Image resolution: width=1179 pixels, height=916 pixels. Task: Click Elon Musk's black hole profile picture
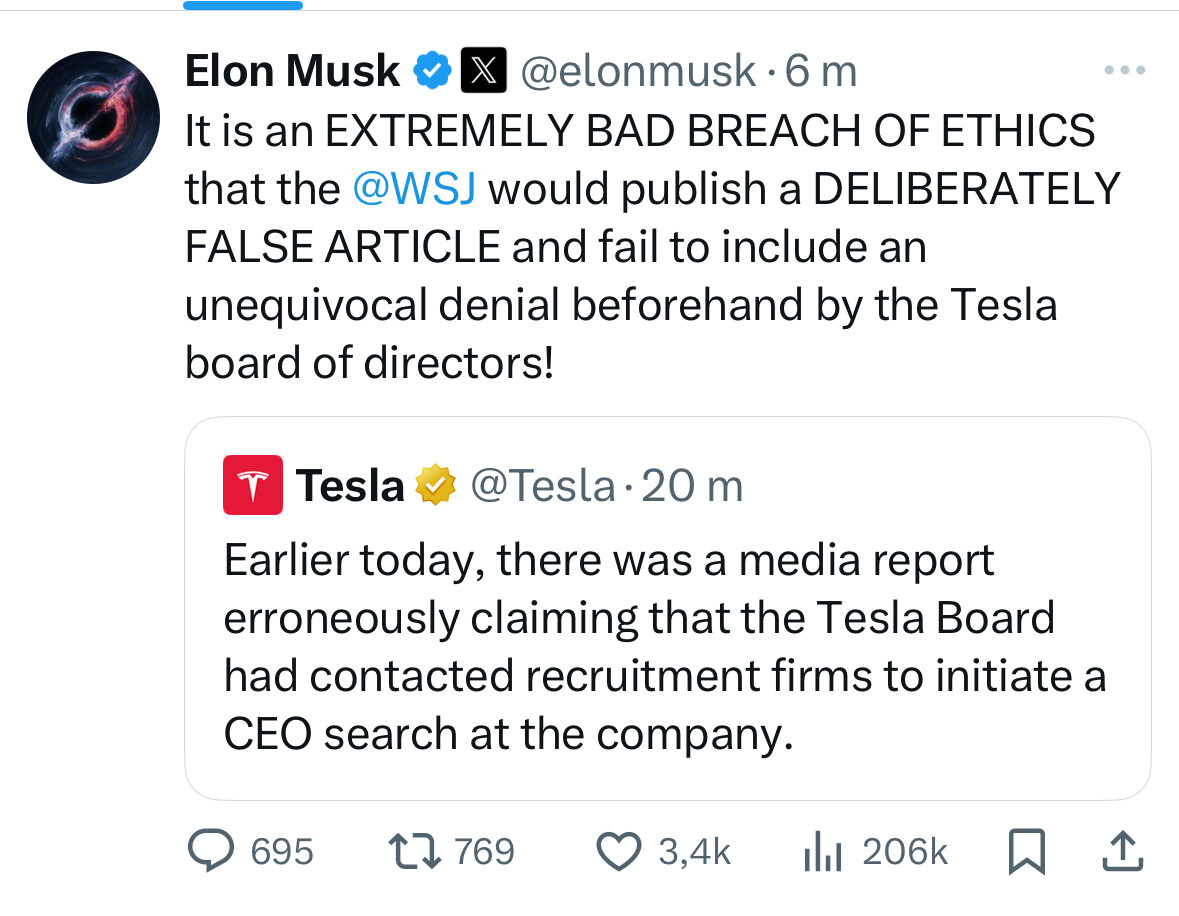click(93, 117)
